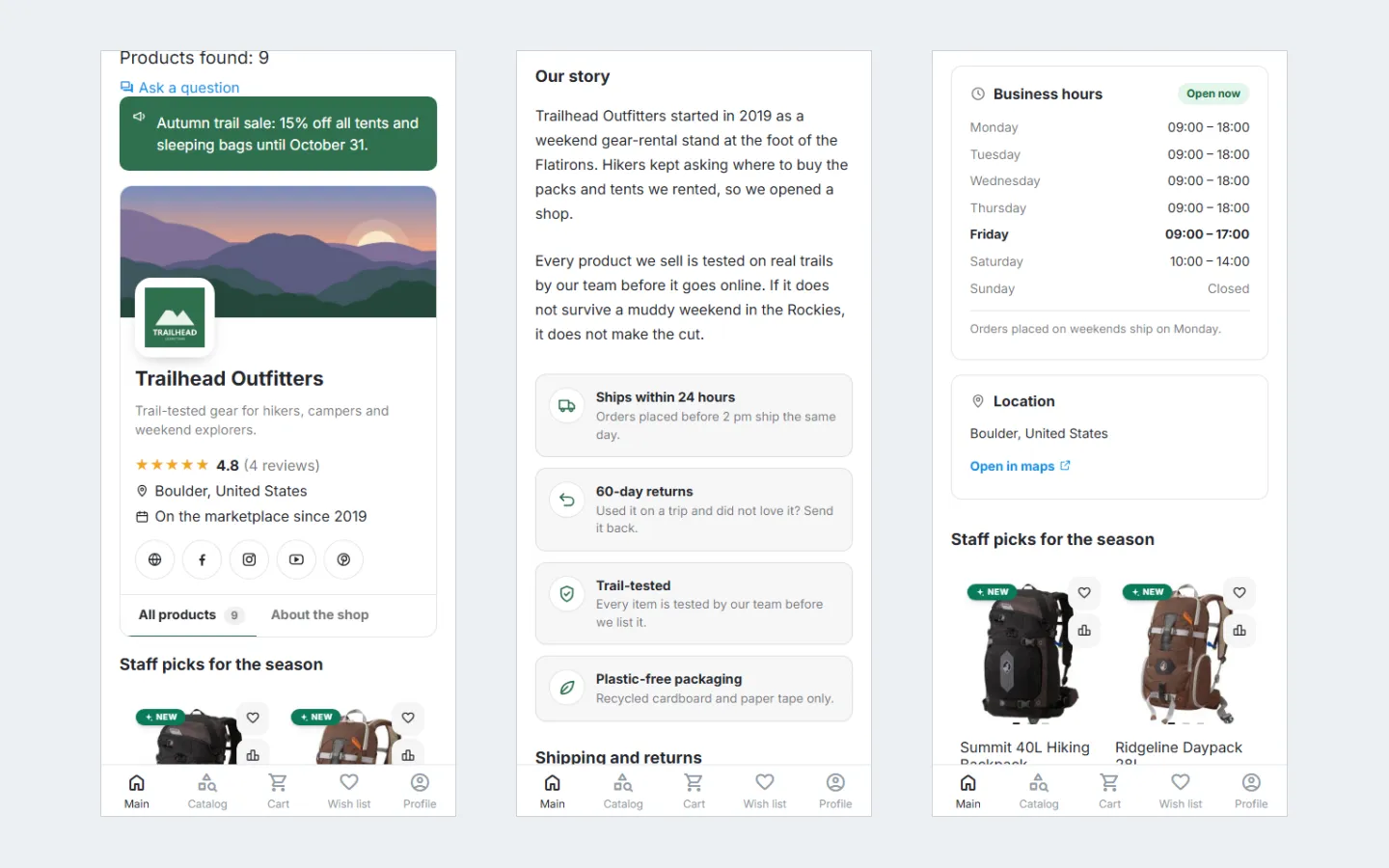Open the website globe icon link

click(154, 559)
